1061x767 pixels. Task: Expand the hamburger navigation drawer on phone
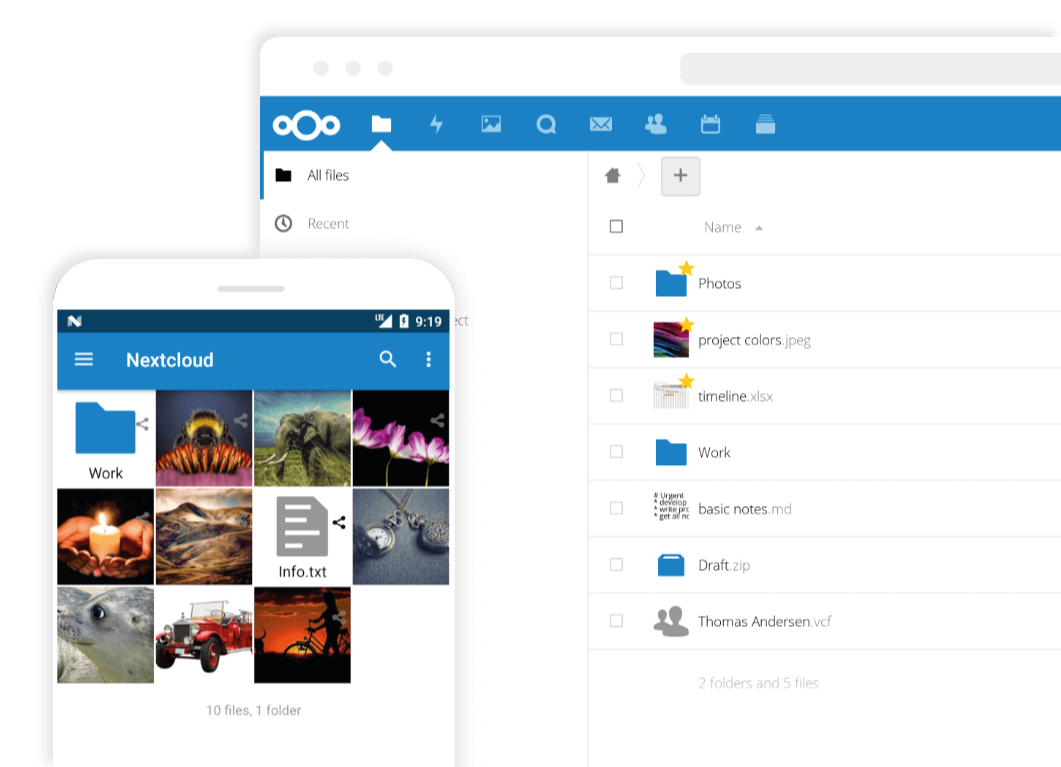tap(84, 359)
